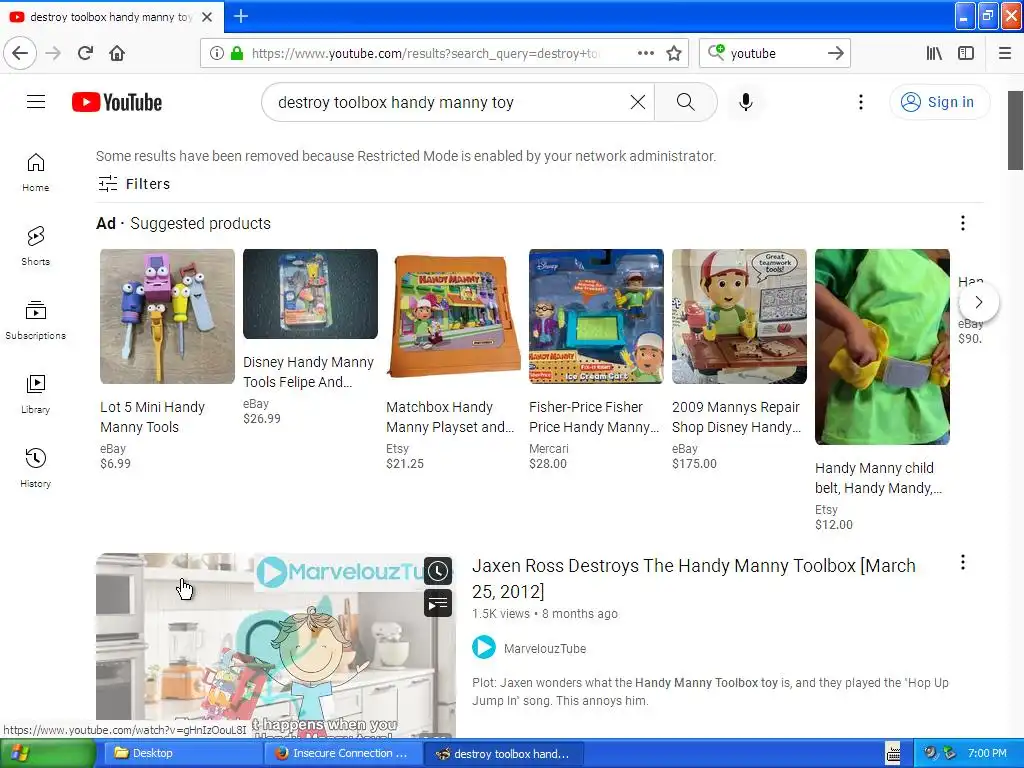The height and width of the screenshot is (768, 1024).
Task: Add the video to Watch later
Action: [x=438, y=571]
